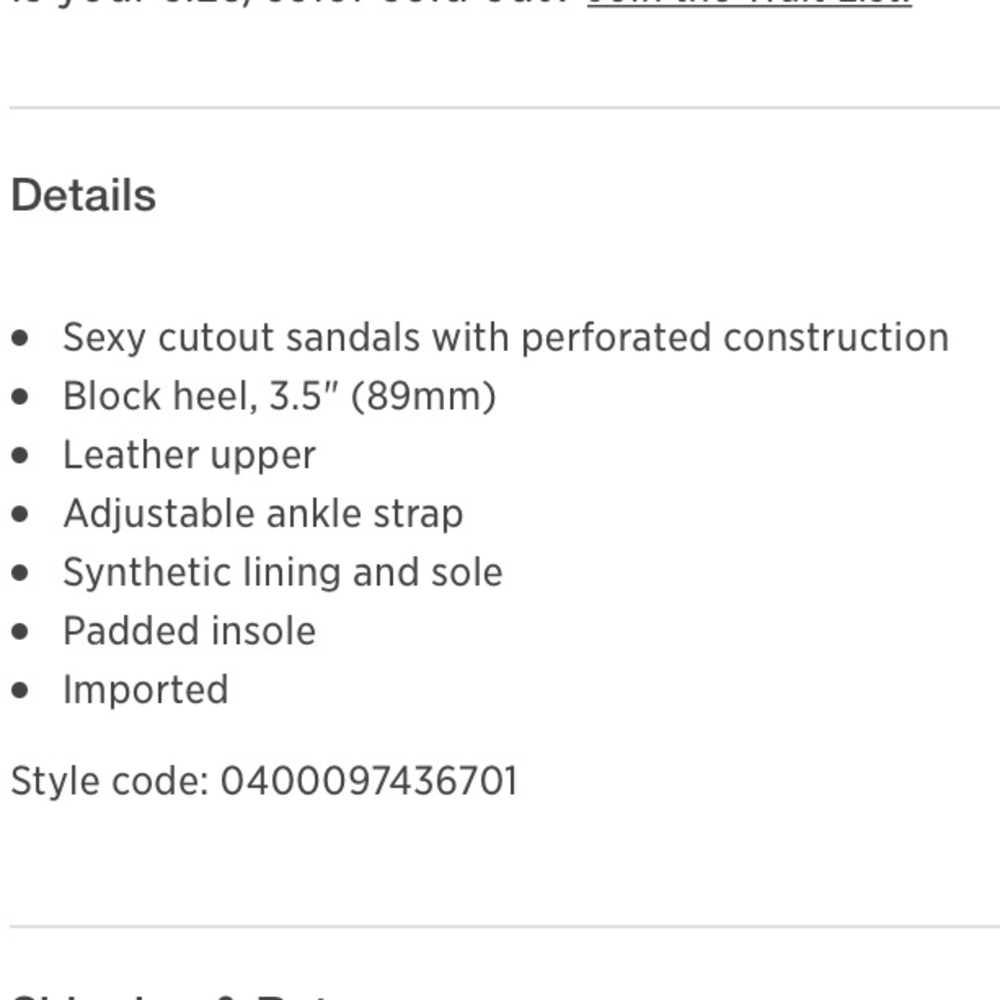Click the bullet next to Padded insole
Screen dimensions: 1000x1000
(21, 632)
